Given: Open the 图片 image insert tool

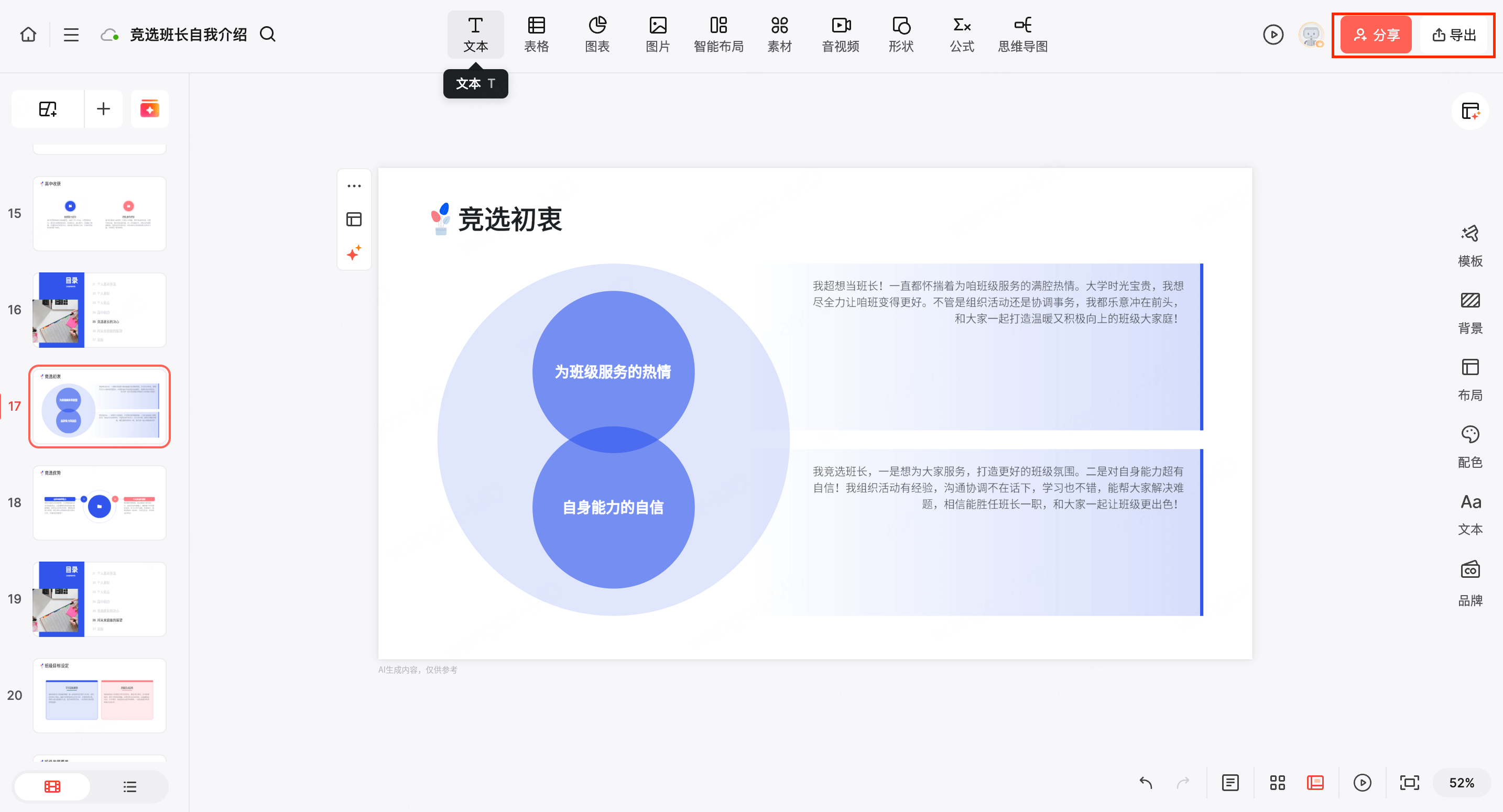Looking at the screenshot, I should pyautogui.click(x=658, y=34).
